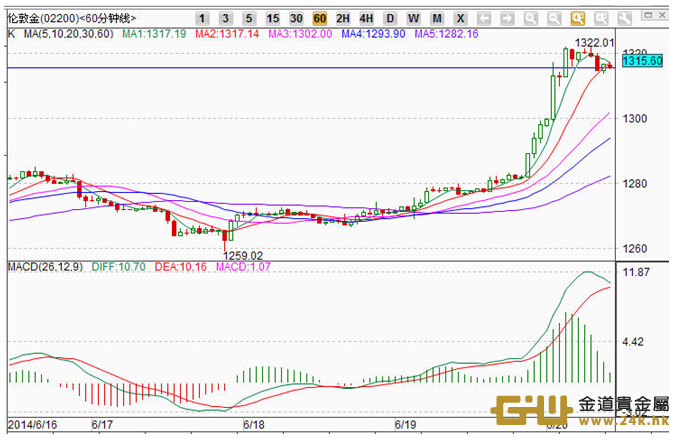
Task: Click the 1322.01 high price marker
Action: [593, 42]
